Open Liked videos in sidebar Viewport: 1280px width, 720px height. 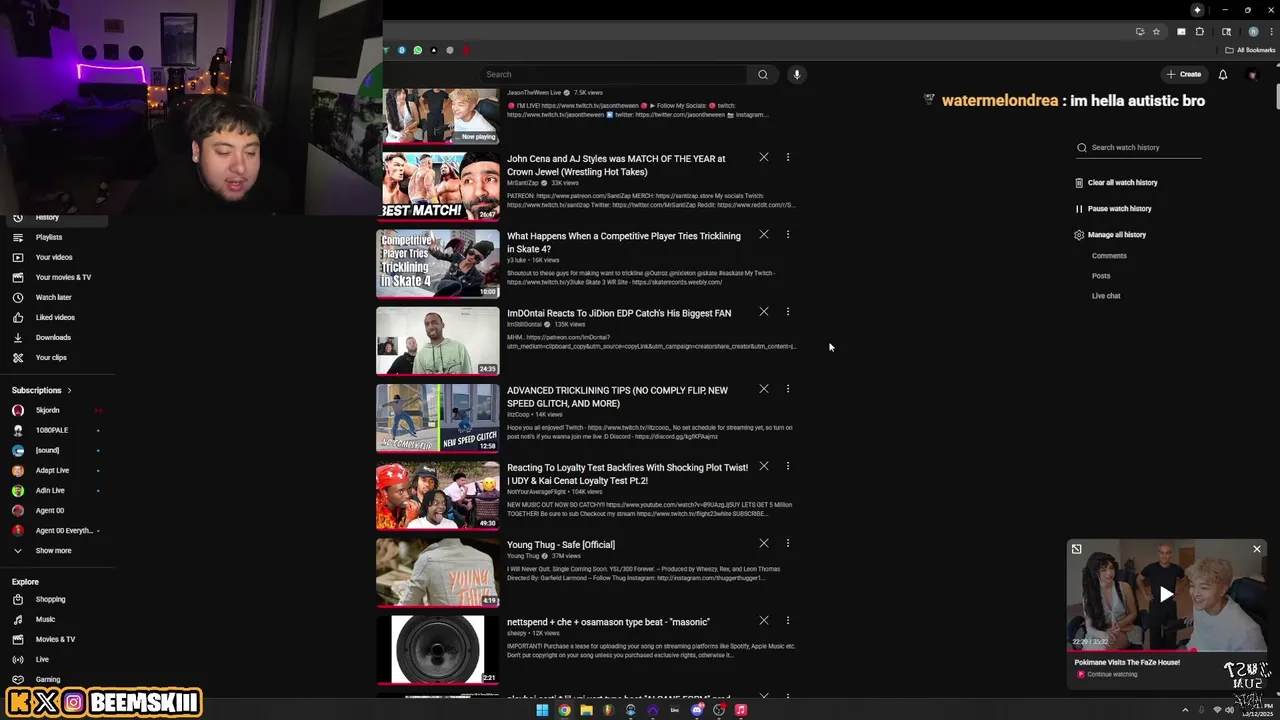pyautogui.click(x=55, y=317)
